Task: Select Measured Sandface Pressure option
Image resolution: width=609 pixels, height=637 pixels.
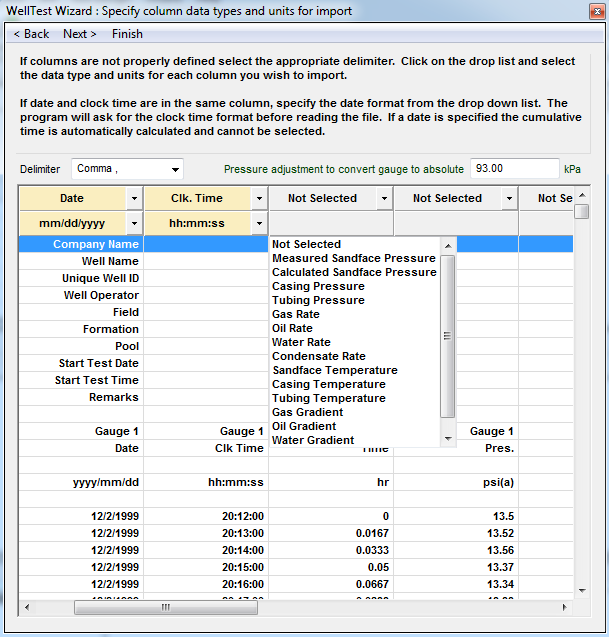Action: tap(354, 258)
